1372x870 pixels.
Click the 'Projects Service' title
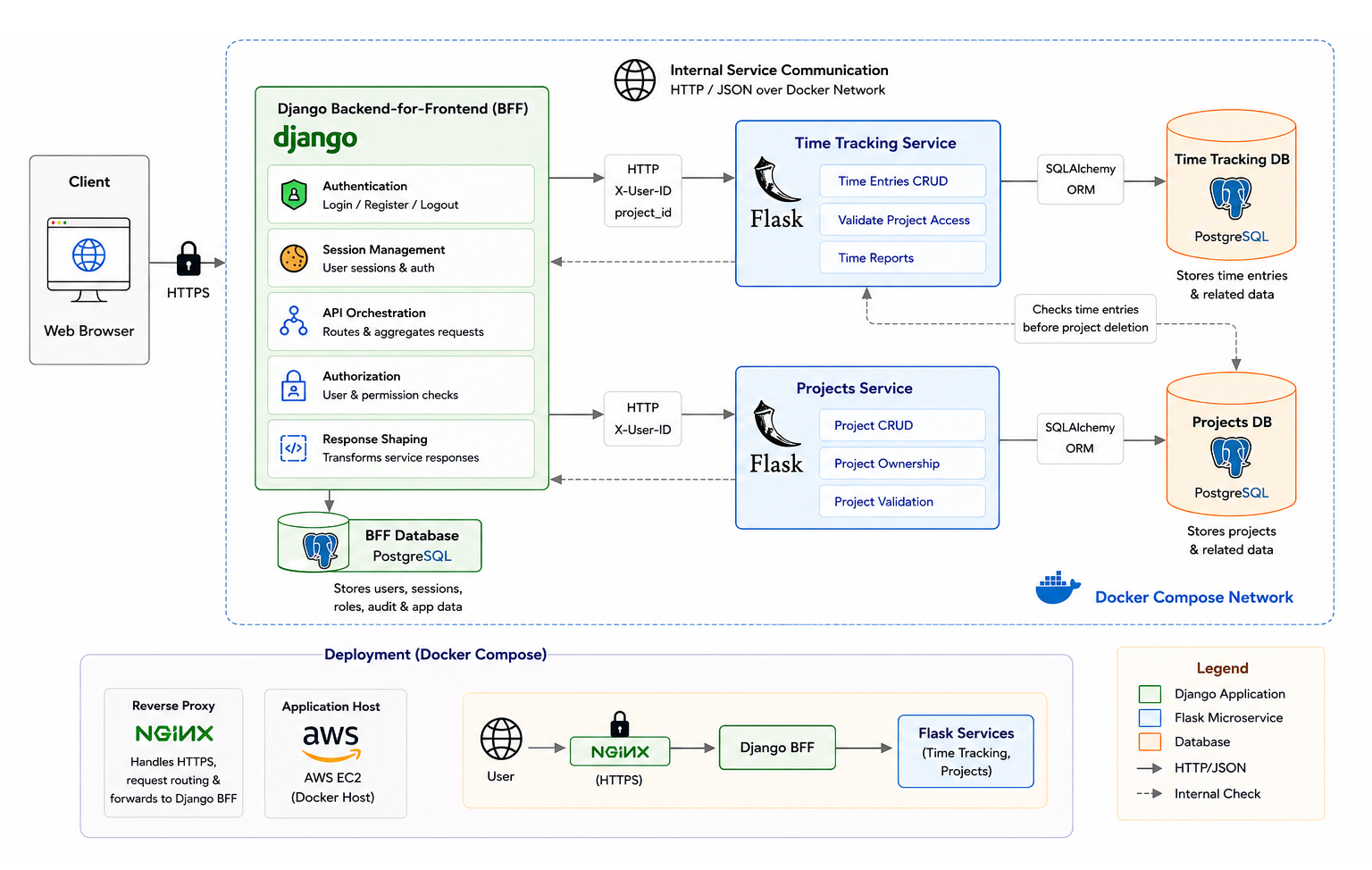pos(855,389)
